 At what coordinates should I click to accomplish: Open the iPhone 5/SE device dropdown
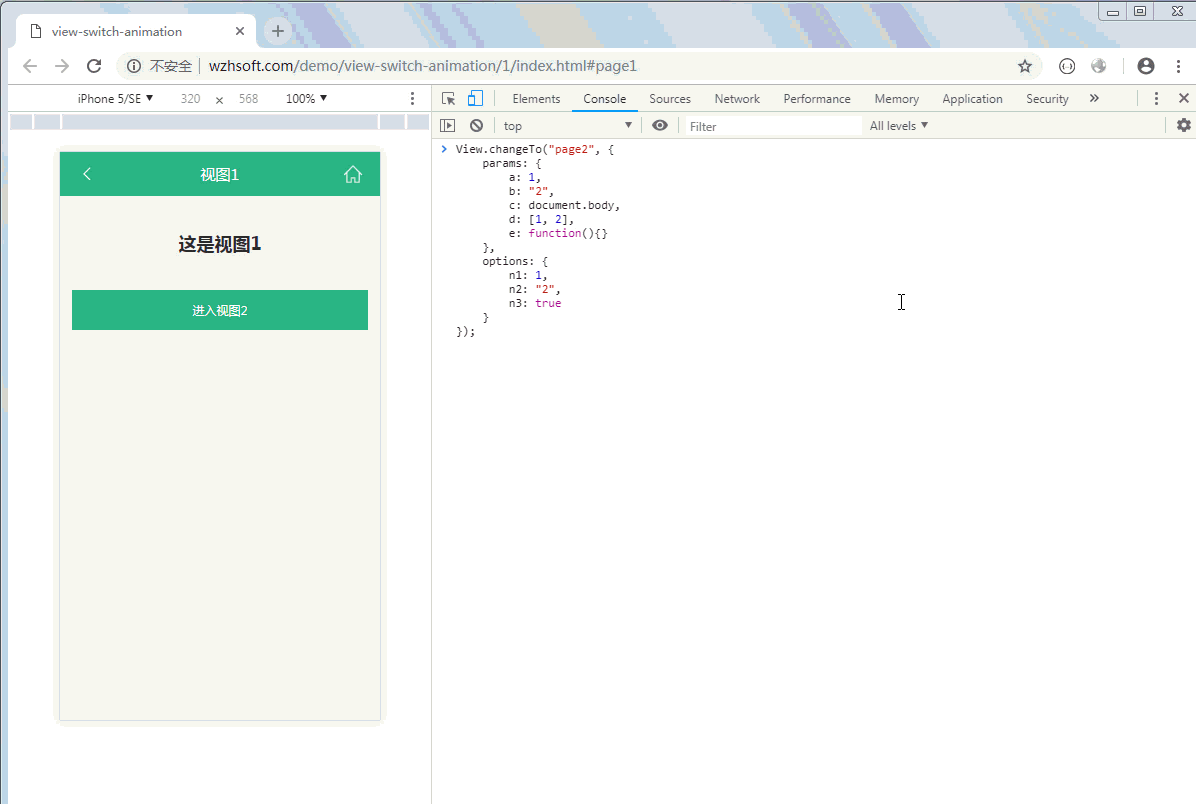tap(115, 99)
